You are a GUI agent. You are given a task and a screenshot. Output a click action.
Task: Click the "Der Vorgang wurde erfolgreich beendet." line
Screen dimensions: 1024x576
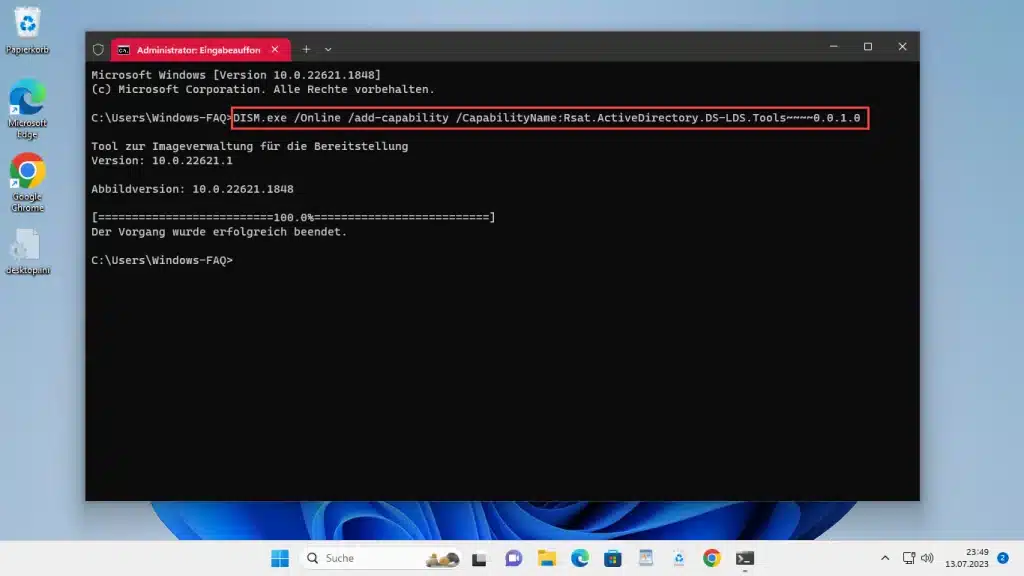coord(219,232)
